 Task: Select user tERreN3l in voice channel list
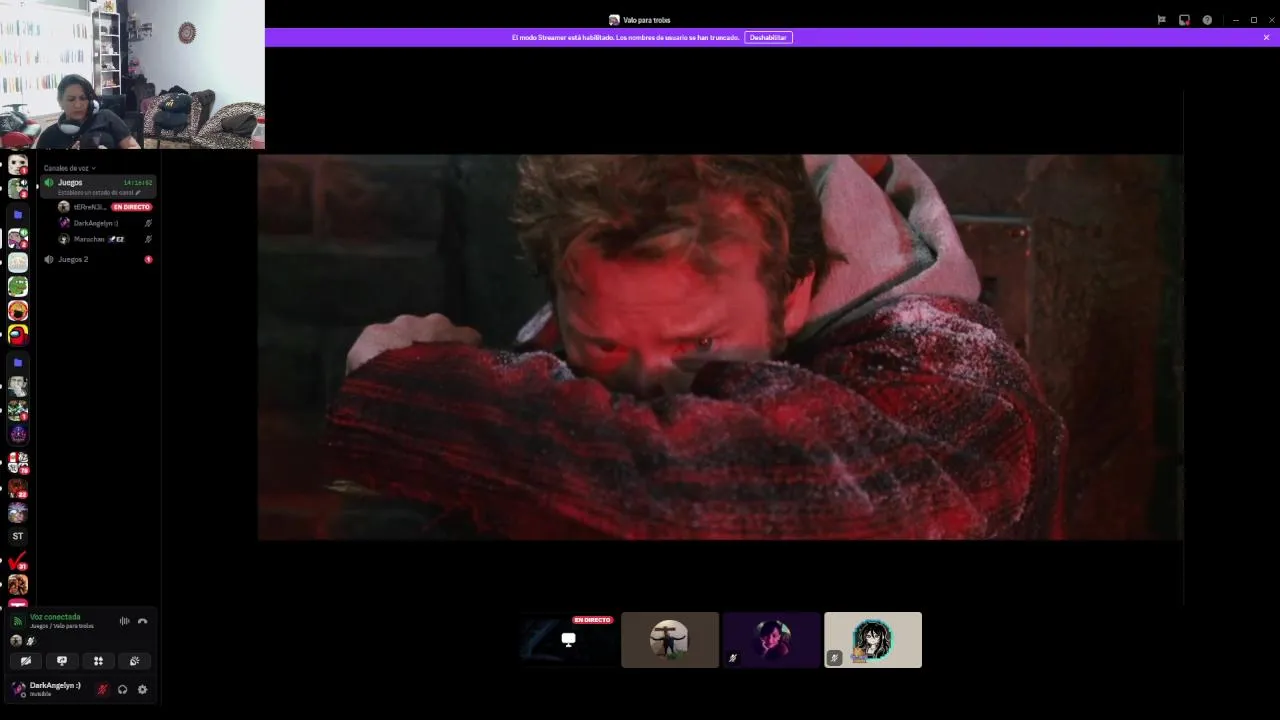tap(82, 207)
